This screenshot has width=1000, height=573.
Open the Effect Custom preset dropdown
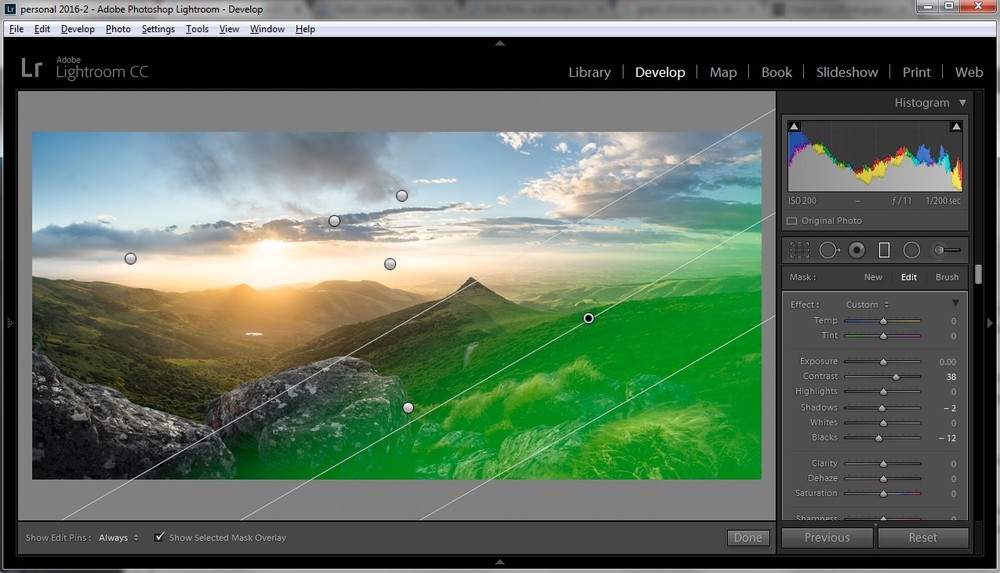coord(867,304)
